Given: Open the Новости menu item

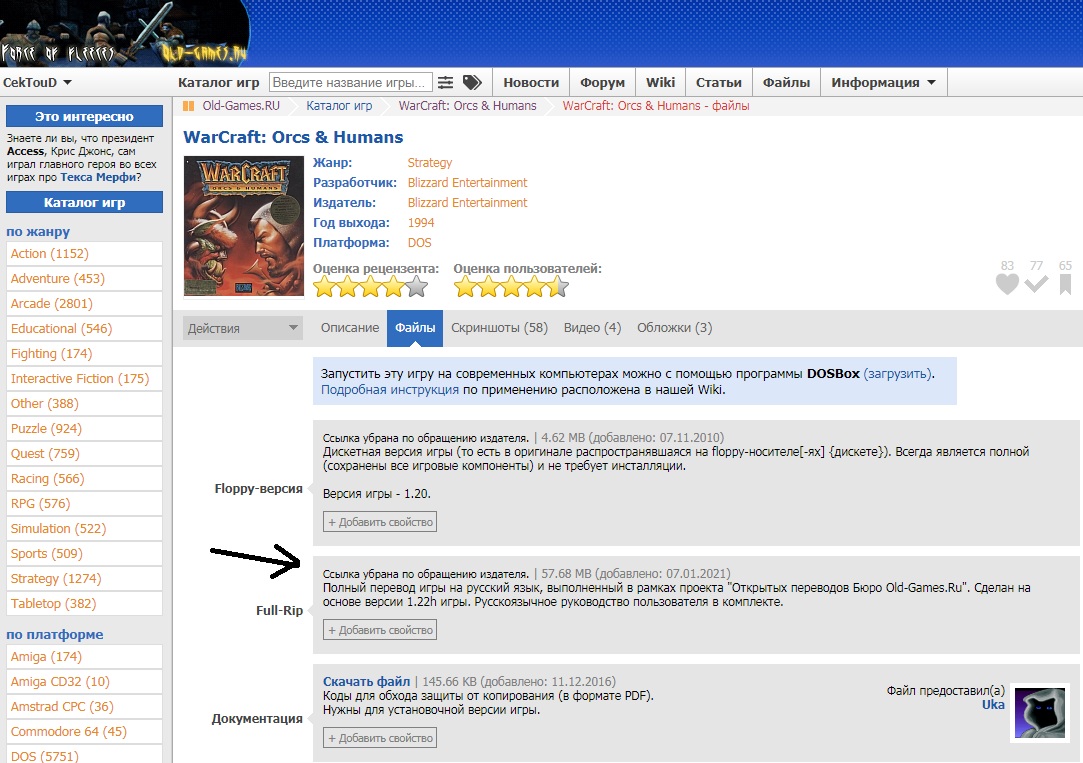Looking at the screenshot, I should point(531,82).
